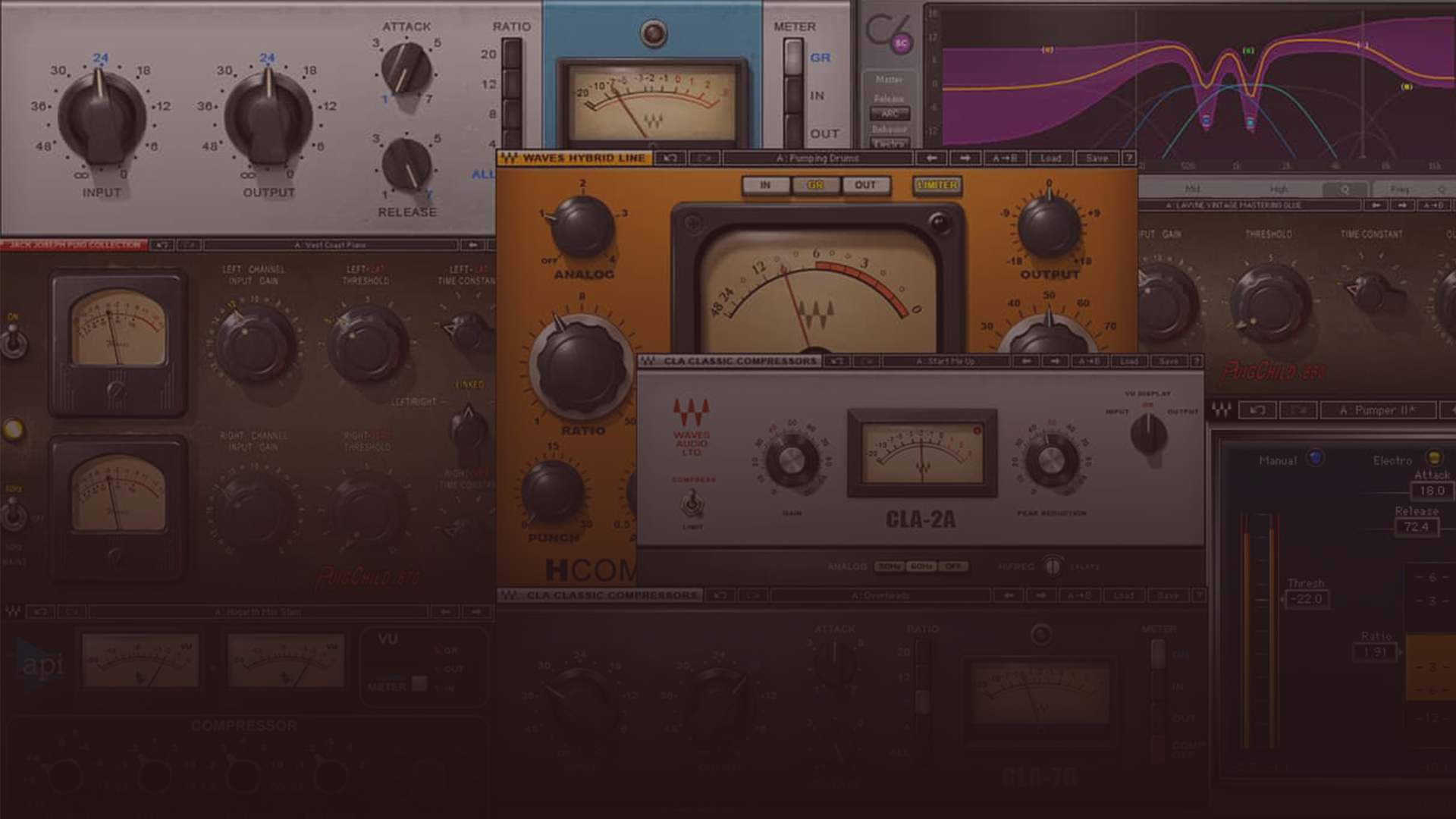The height and width of the screenshot is (819, 1456).
Task: Click the C6 sidechain SC badge
Action: 901,43
